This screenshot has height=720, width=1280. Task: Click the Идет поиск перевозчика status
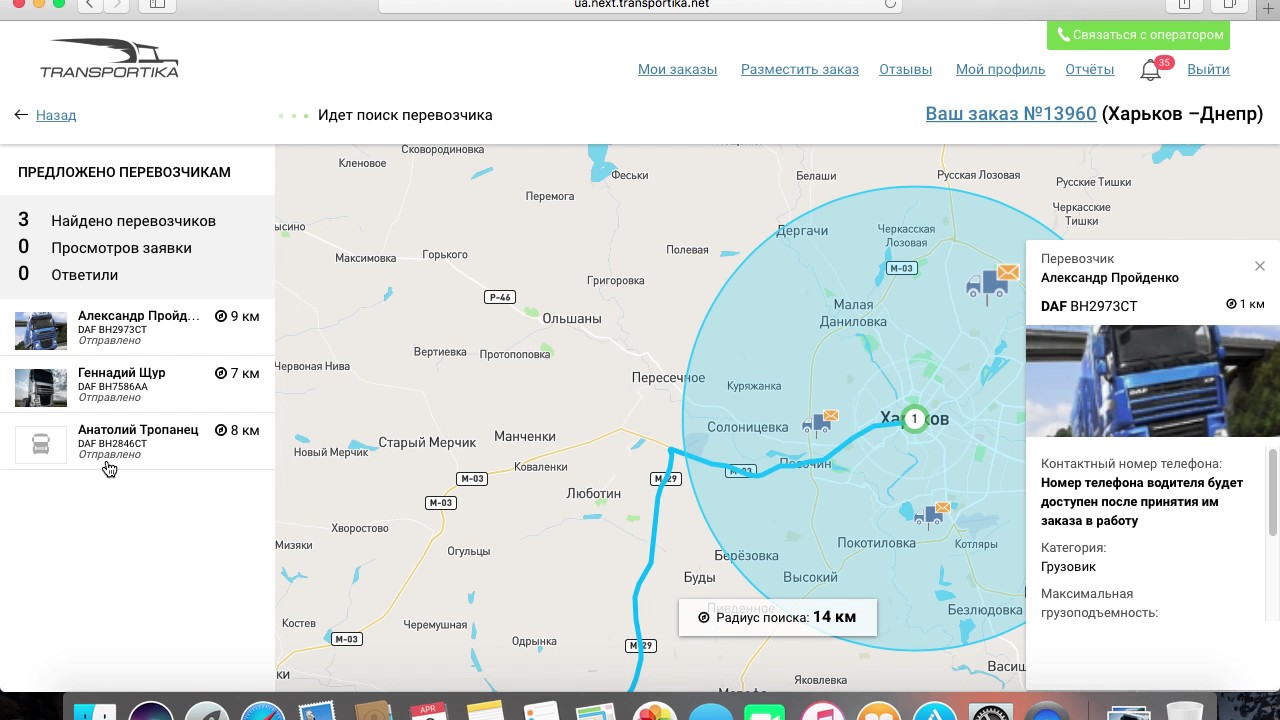click(405, 115)
